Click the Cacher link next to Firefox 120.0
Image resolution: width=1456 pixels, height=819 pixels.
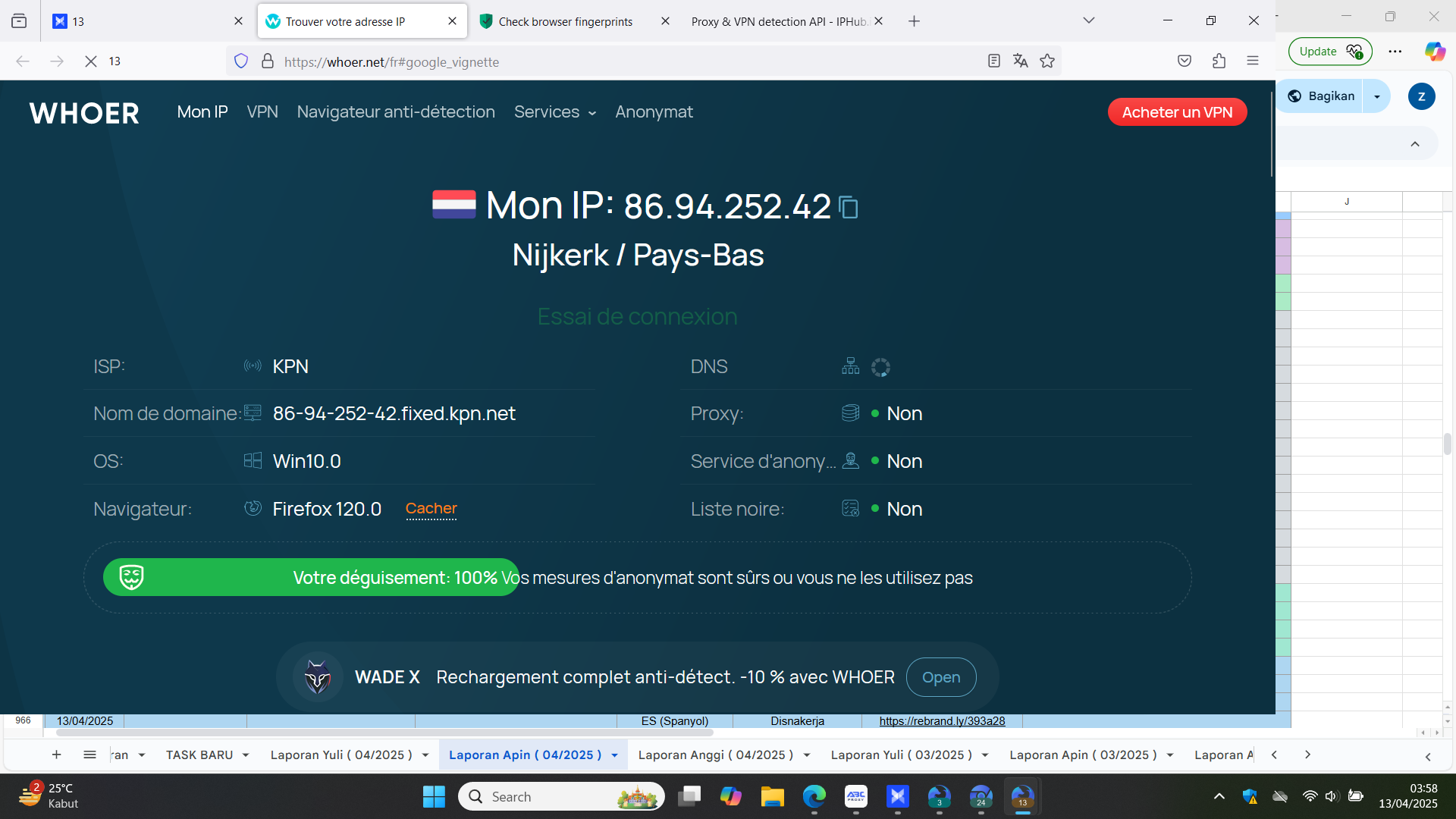pos(431,509)
